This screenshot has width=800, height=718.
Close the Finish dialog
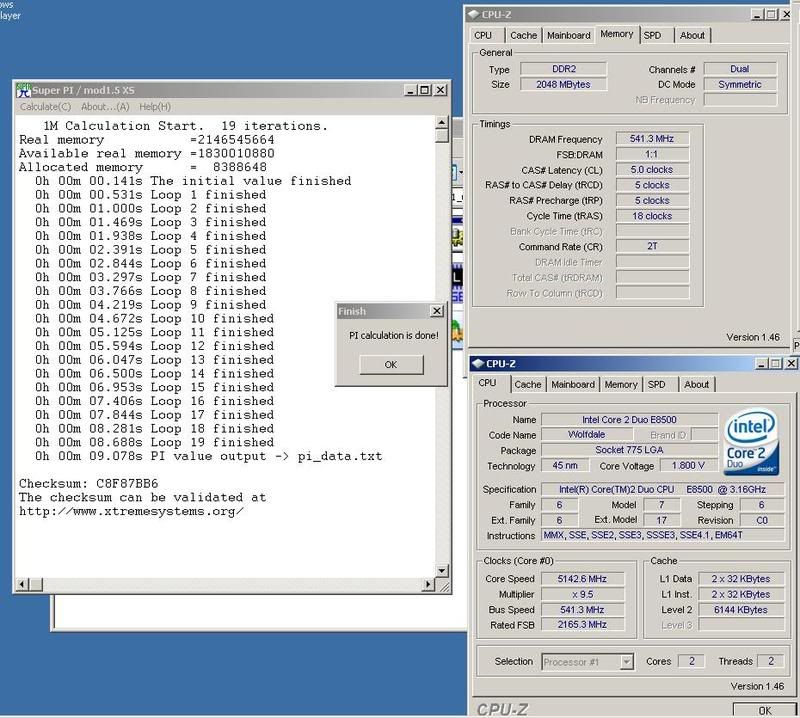point(437,311)
